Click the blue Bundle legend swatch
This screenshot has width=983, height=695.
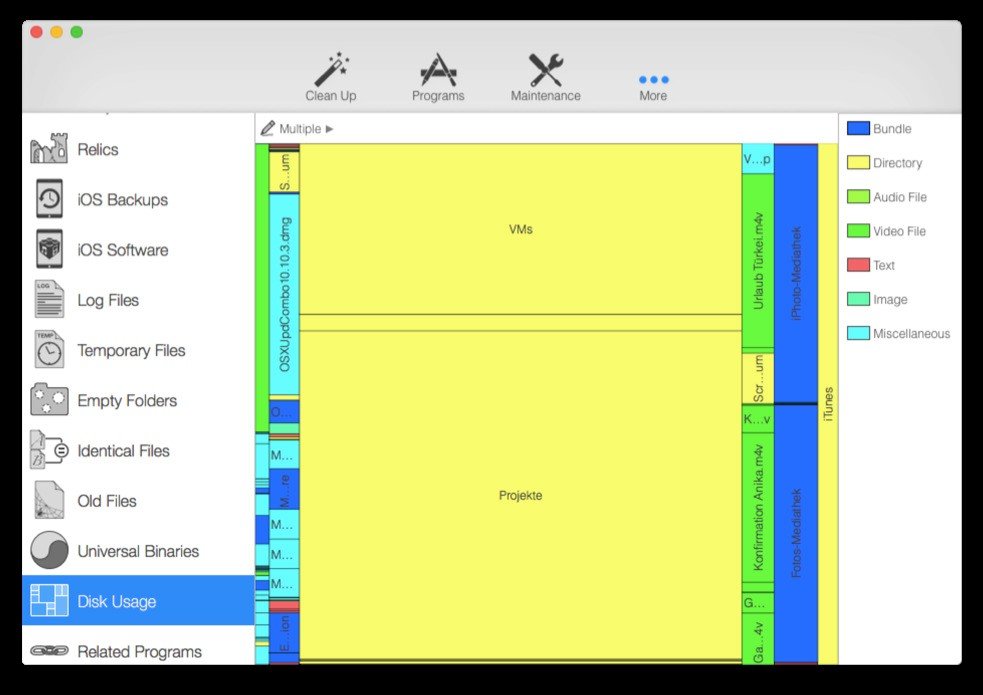click(858, 128)
